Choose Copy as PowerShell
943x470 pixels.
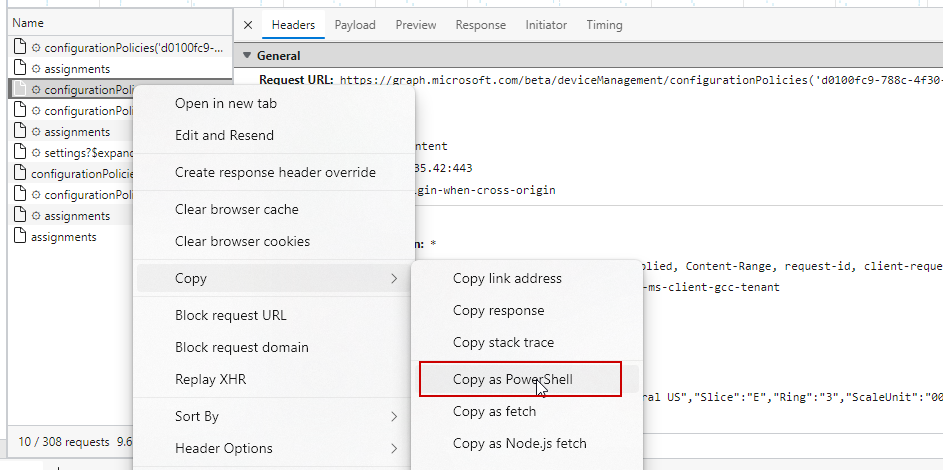pos(512,379)
